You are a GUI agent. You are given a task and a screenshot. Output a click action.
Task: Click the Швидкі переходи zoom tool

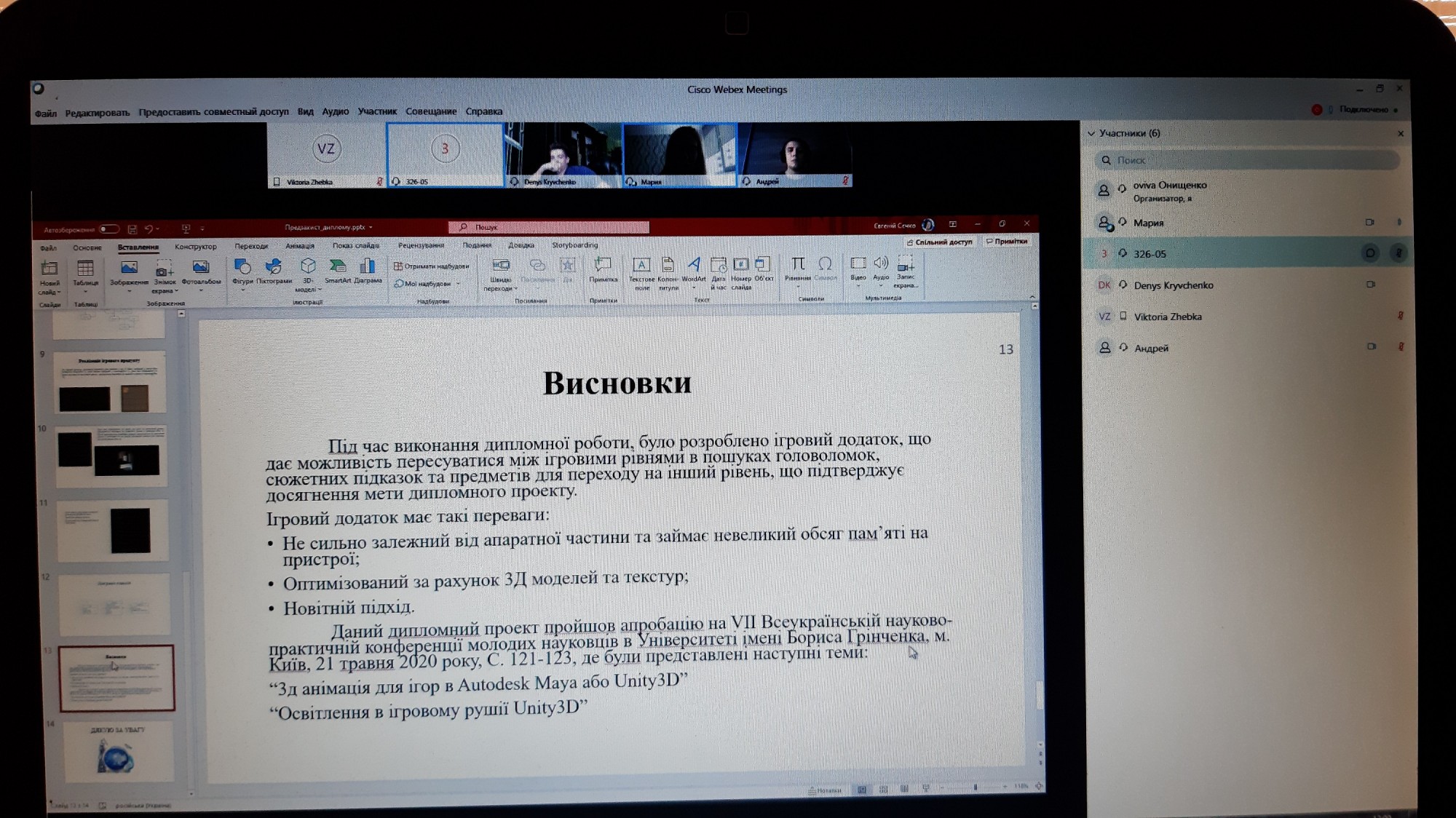pos(500,274)
